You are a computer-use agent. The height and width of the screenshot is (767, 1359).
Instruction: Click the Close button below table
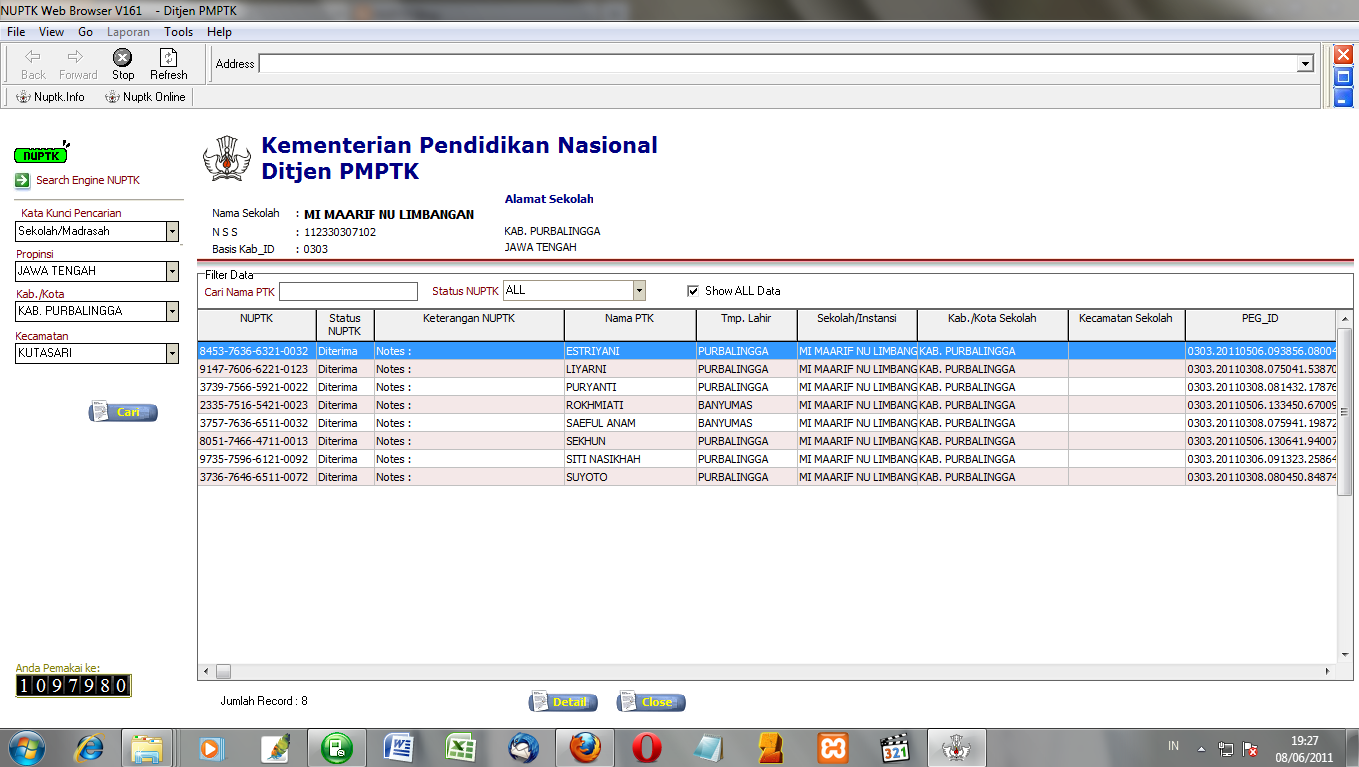[x=651, y=702]
